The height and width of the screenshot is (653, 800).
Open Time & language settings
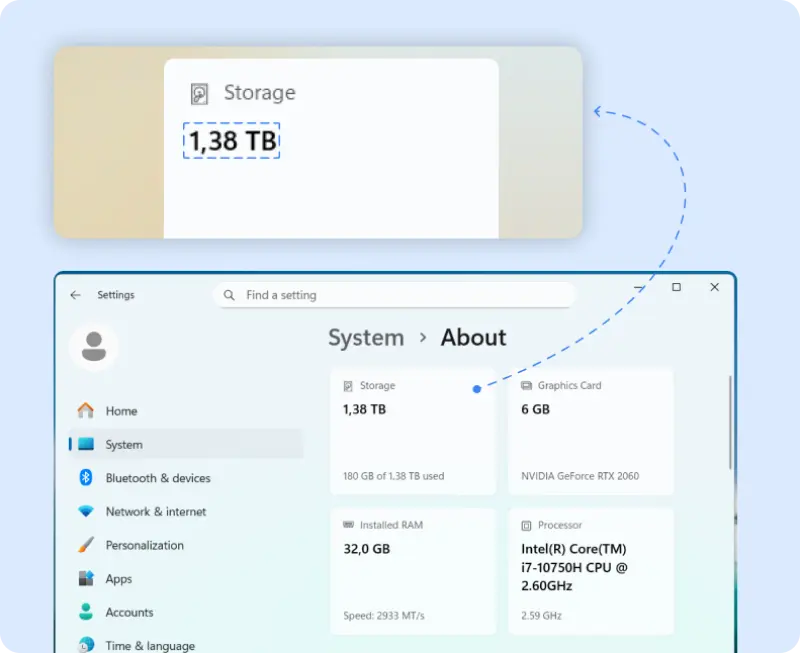[185, 644]
